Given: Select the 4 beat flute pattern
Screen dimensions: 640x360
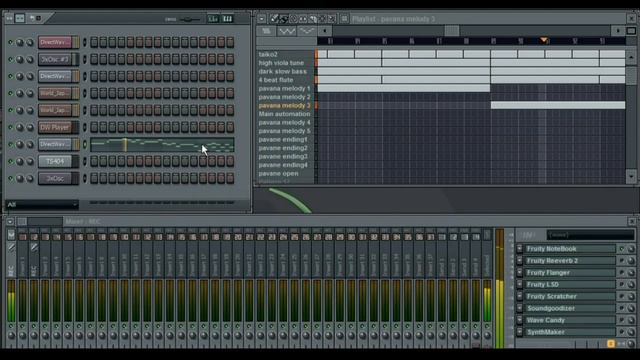Looking at the screenshot, I should tap(276, 80).
